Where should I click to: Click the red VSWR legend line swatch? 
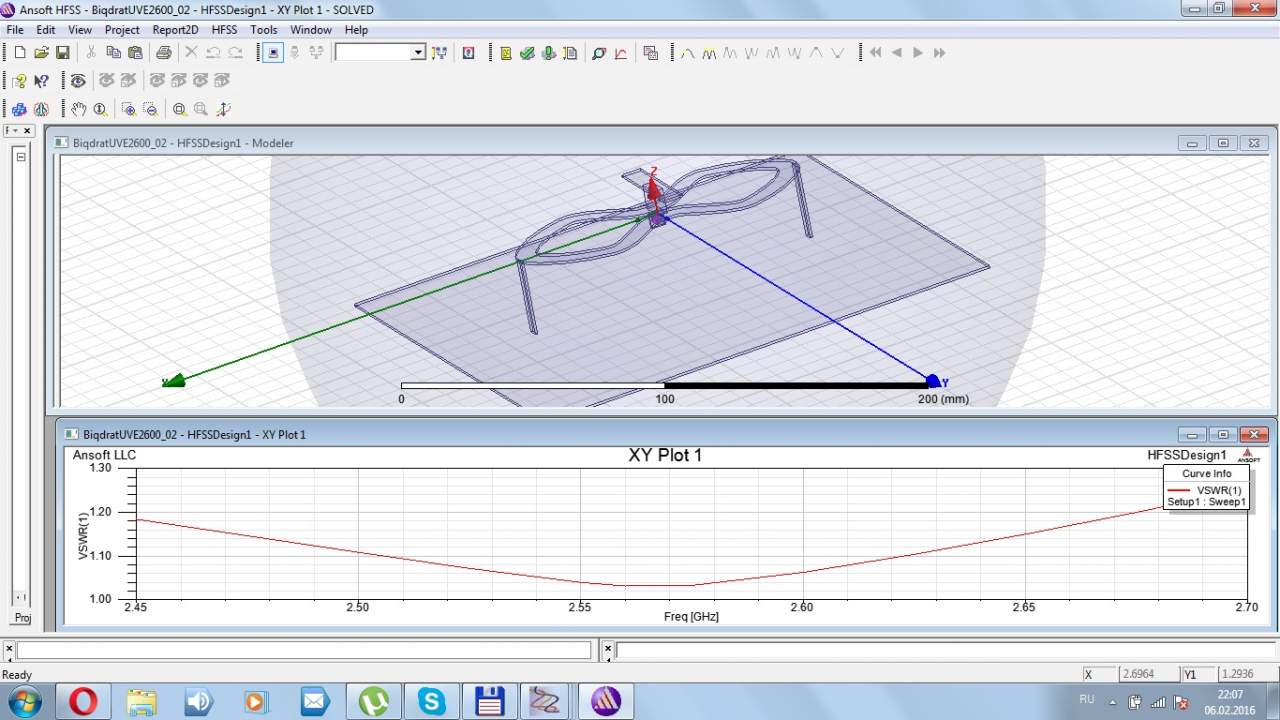click(x=1179, y=490)
